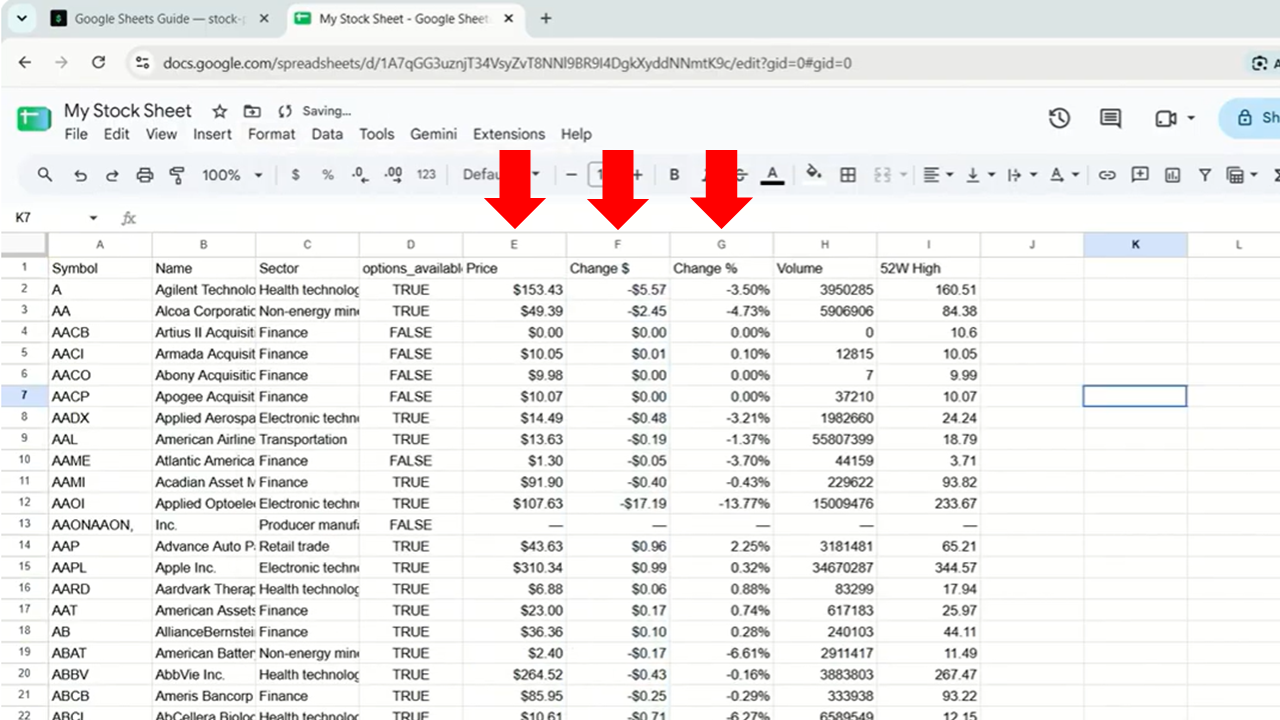Insert a comment from the toolbar
1280x720 pixels.
(x=1140, y=175)
